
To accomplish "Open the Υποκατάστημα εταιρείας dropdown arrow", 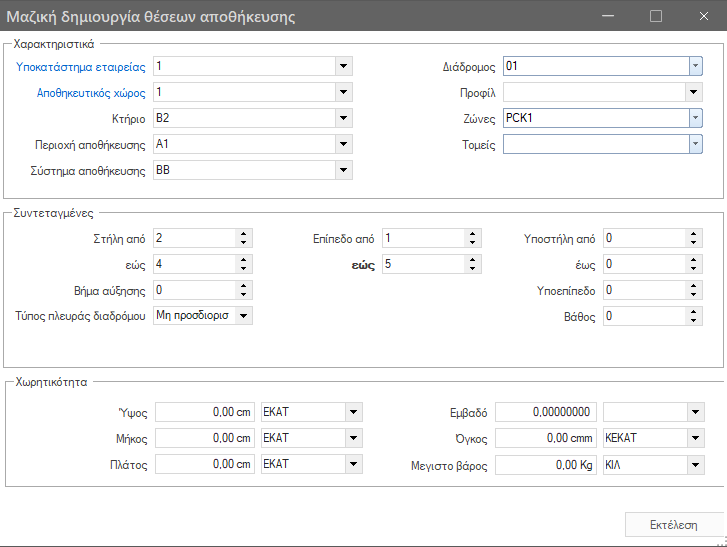I will pos(343,66).
